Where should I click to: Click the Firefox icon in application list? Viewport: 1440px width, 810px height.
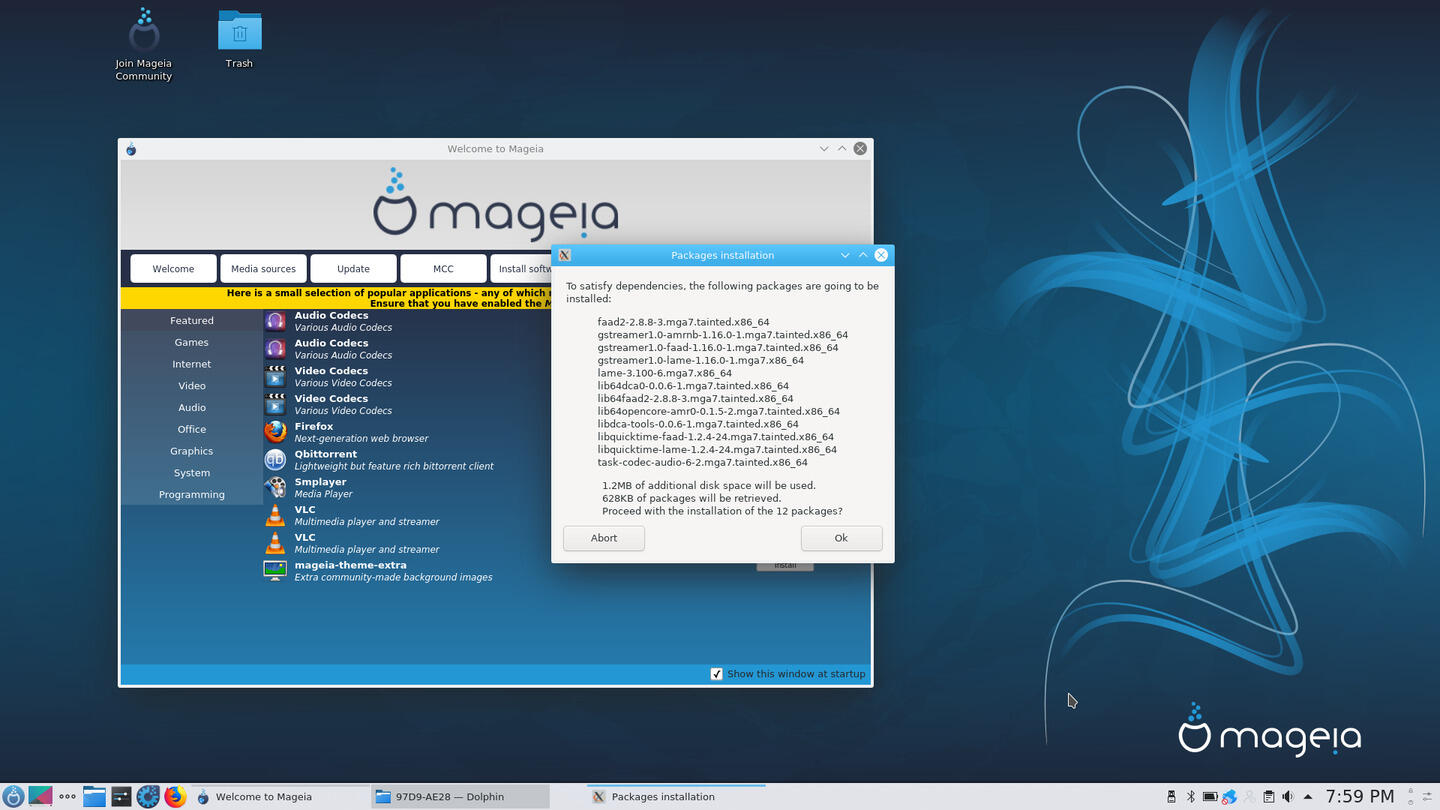pyautogui.click(x=275, y=432)
